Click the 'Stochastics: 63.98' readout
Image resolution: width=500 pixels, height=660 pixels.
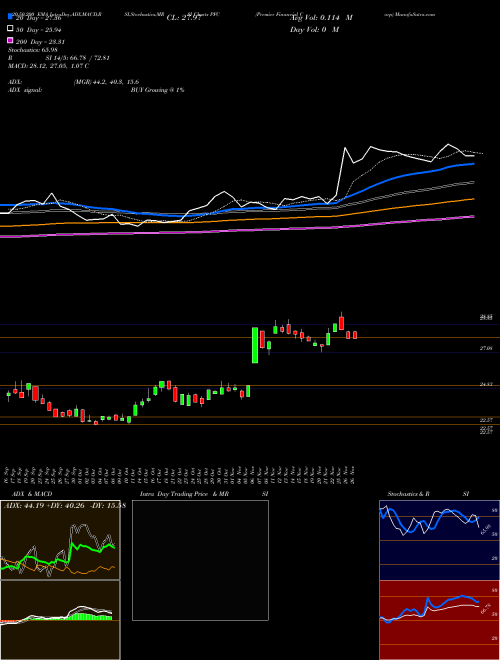point(33,50)
